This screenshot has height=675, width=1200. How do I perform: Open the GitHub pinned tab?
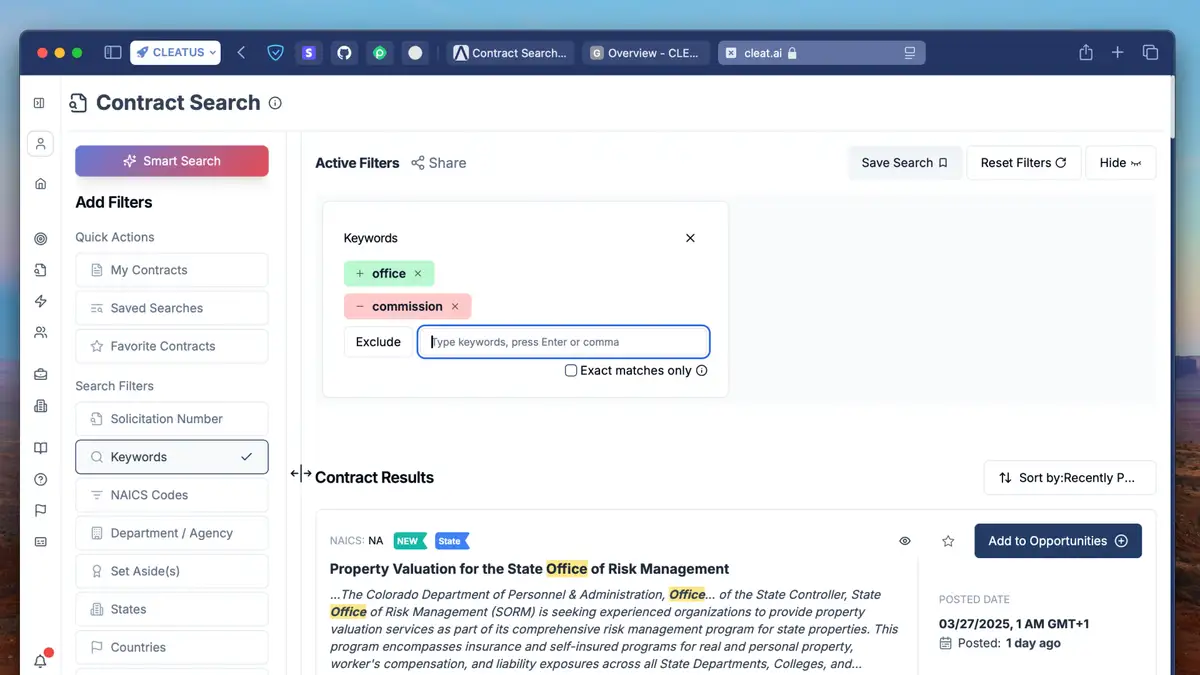344,53
